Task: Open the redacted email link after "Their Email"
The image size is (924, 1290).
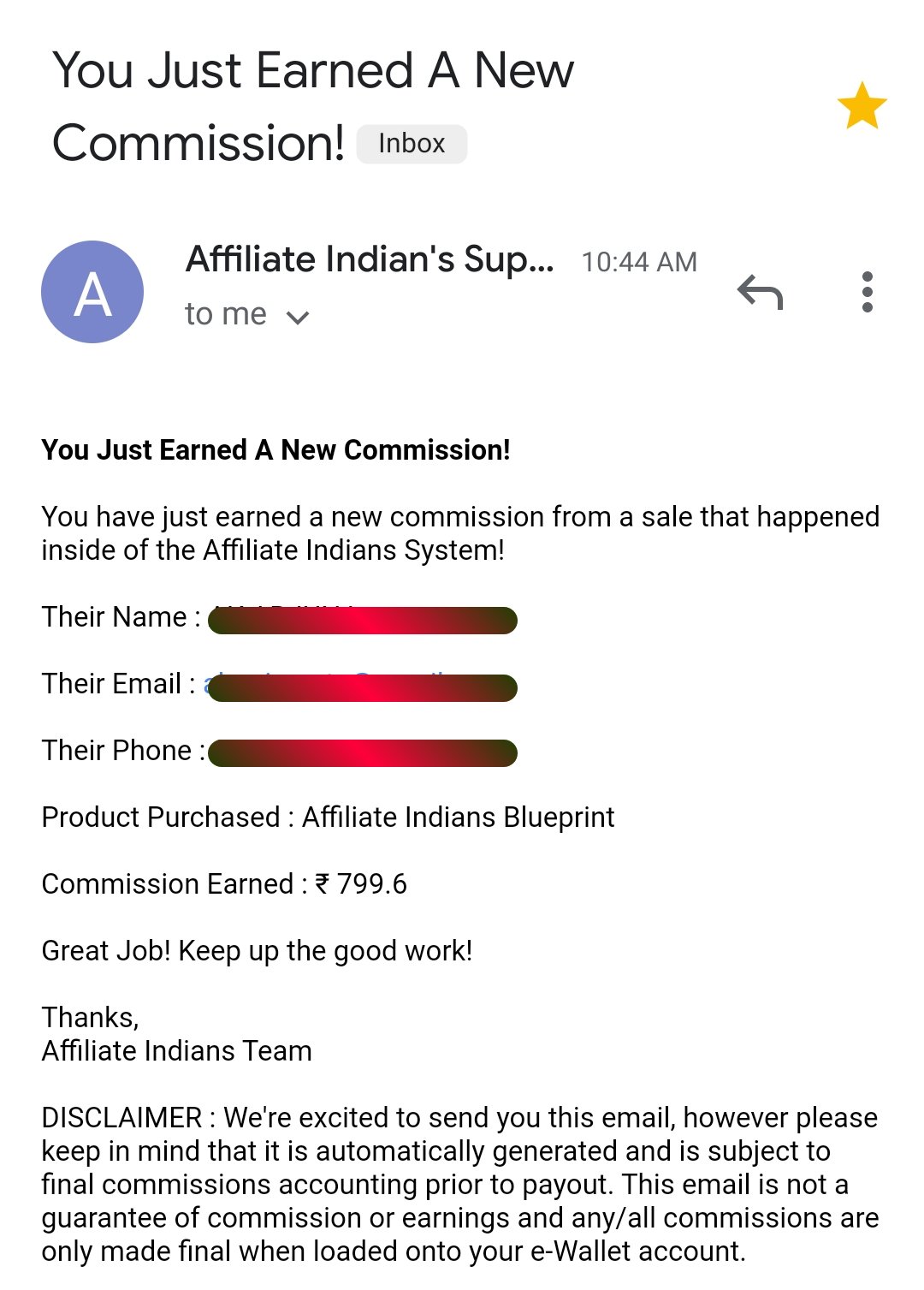Action: 362,687
